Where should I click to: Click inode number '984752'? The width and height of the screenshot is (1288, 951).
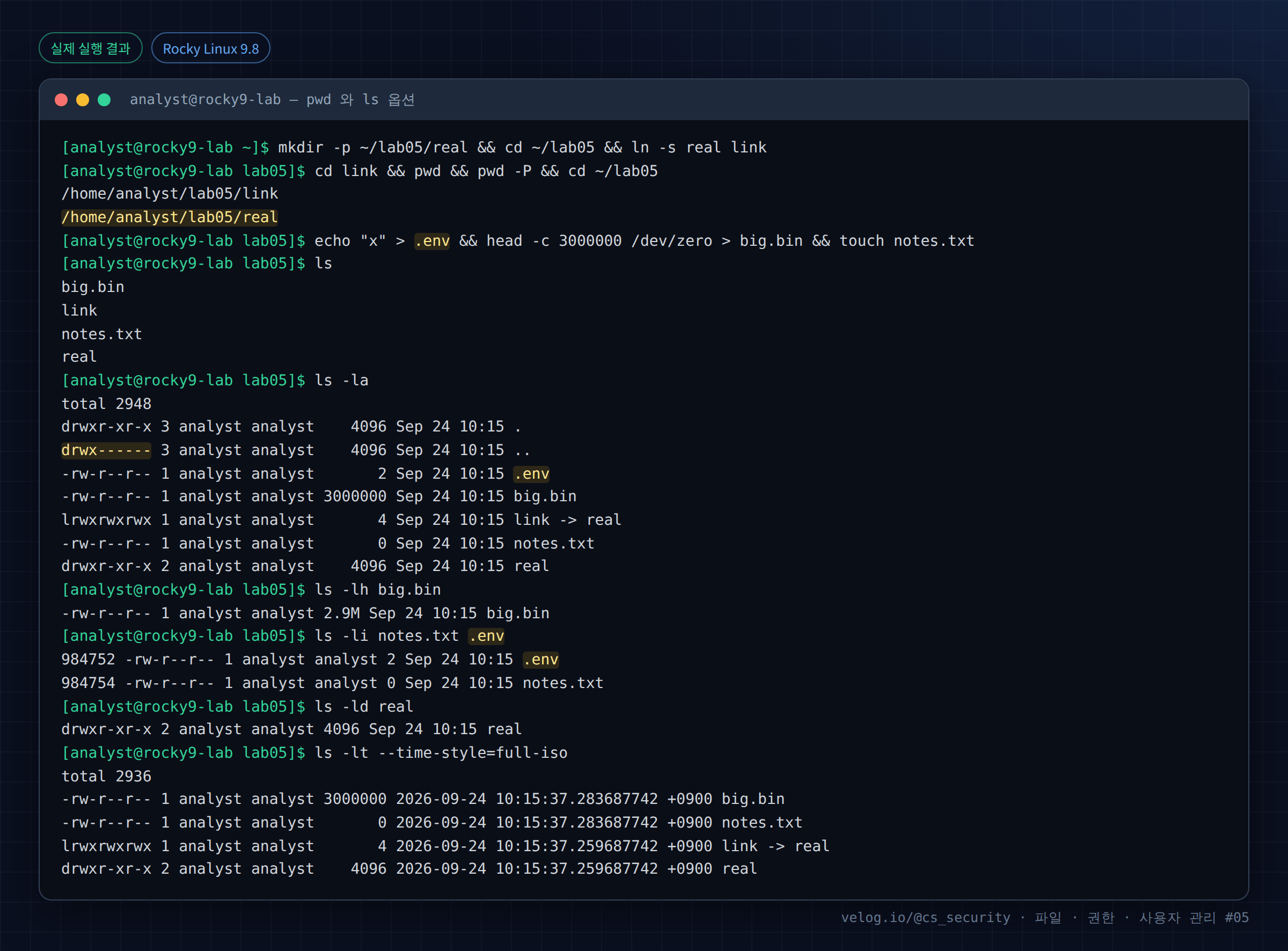coord(88,659)
